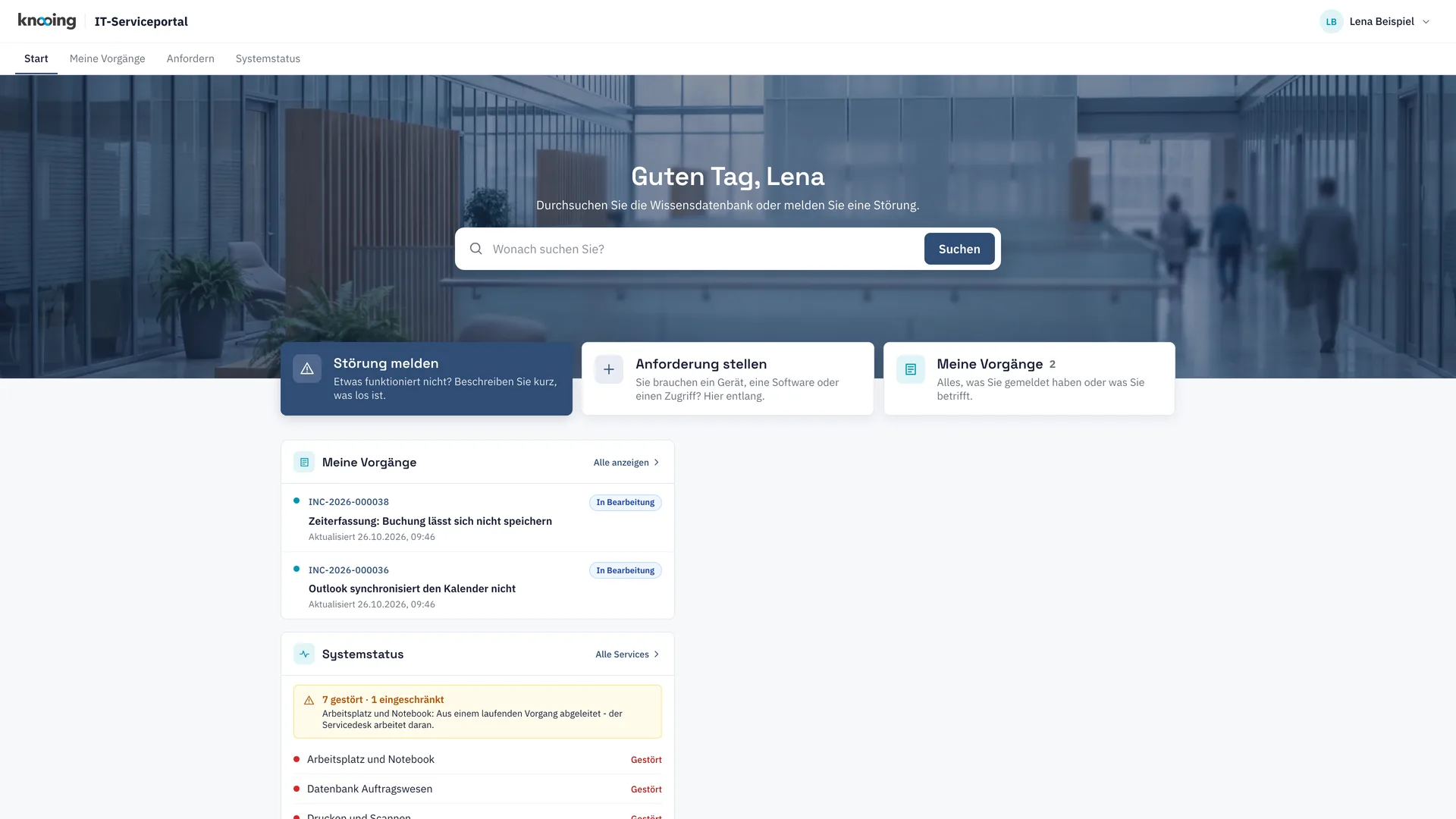
Task: Open the Anforderung stellen card
Action: 727,378
